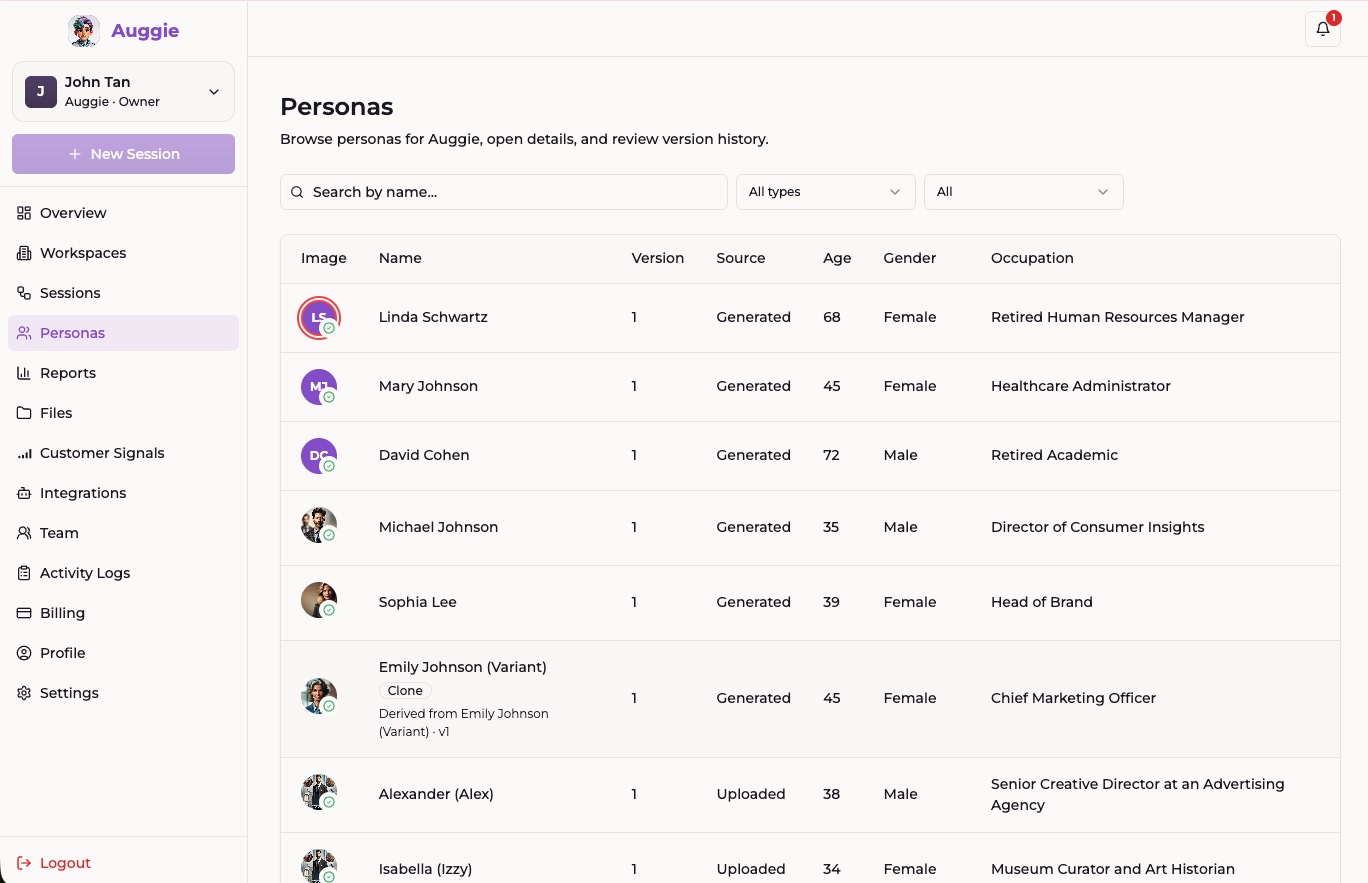Viewport: 1368px width, 883px height.
Task: Open Workspaces from the sidebar
Action: (x=123, y=253)
